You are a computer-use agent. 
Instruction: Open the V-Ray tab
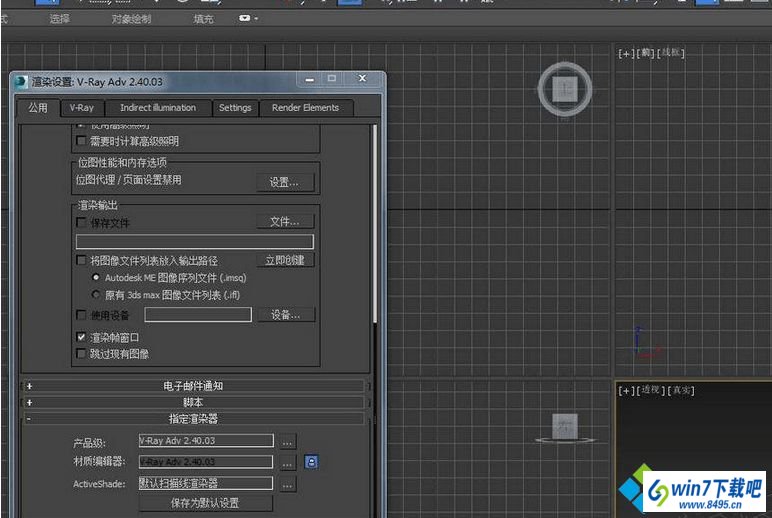point(82,108)
